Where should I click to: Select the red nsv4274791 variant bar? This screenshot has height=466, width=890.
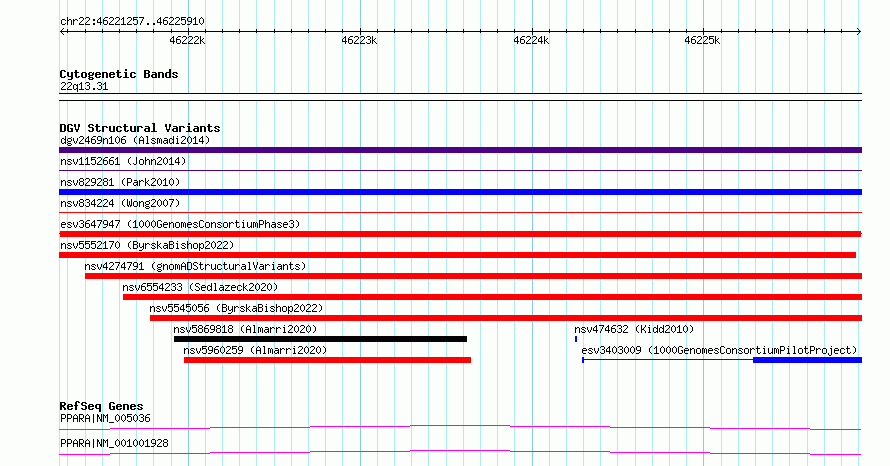coord(473,276)
